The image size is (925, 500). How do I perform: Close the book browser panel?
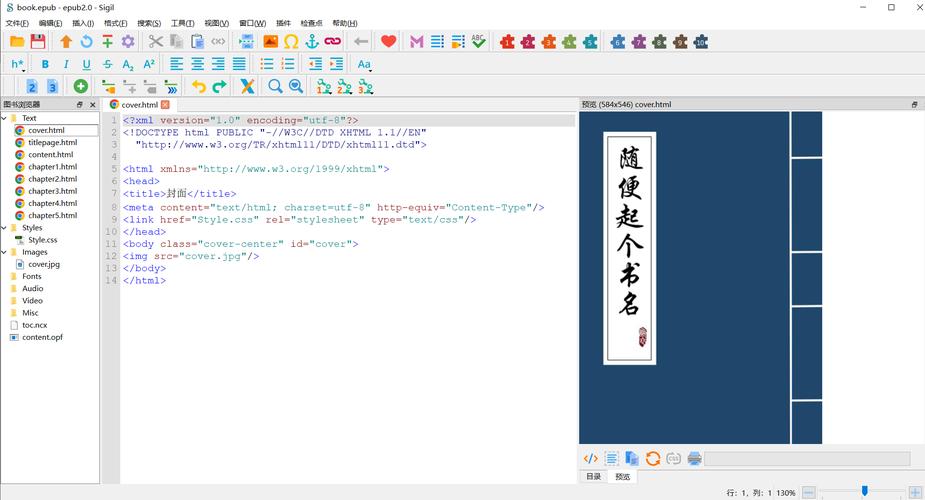coord(93,104)
